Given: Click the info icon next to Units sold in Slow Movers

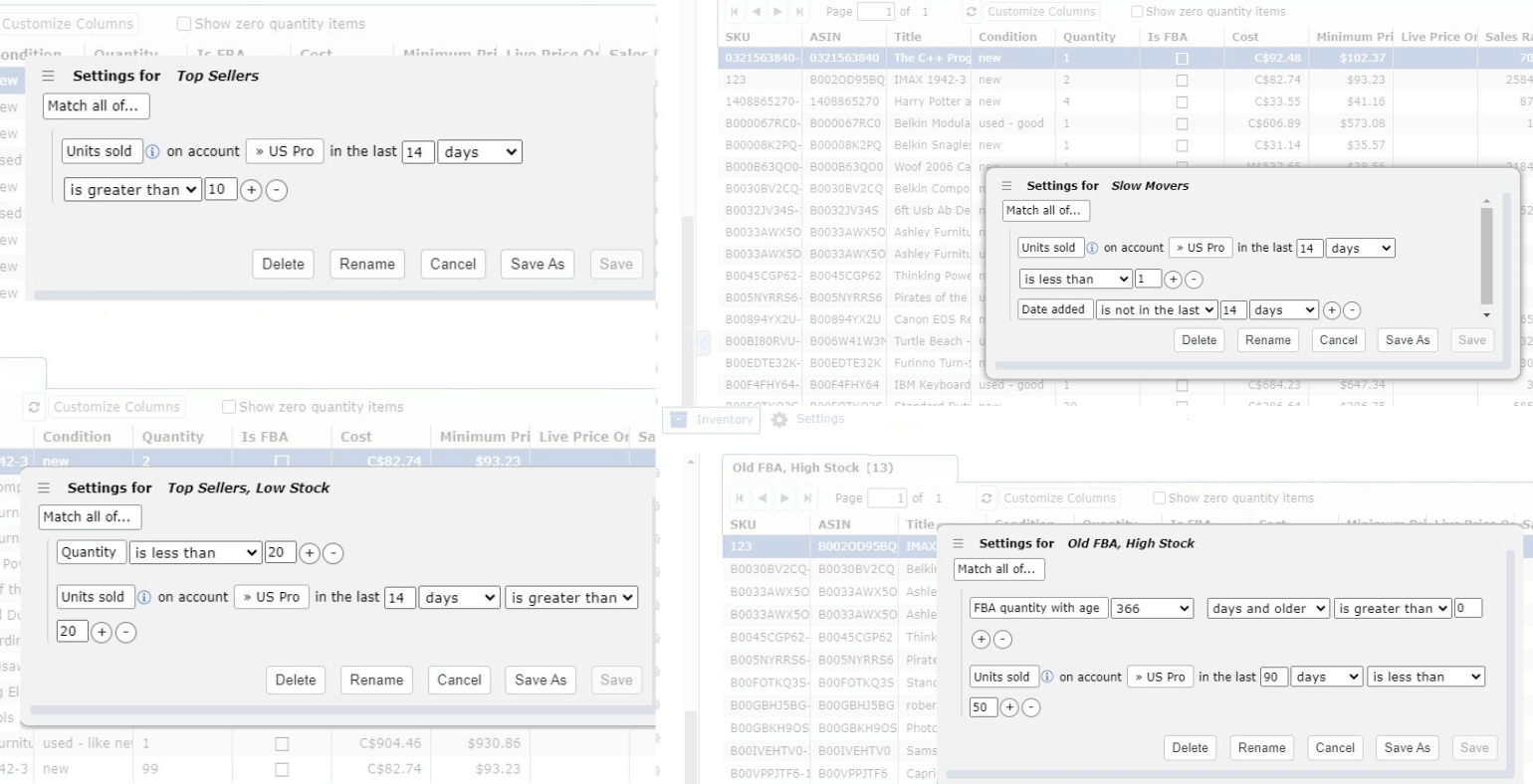Looking at the screenshot, I should (1092, 248).
